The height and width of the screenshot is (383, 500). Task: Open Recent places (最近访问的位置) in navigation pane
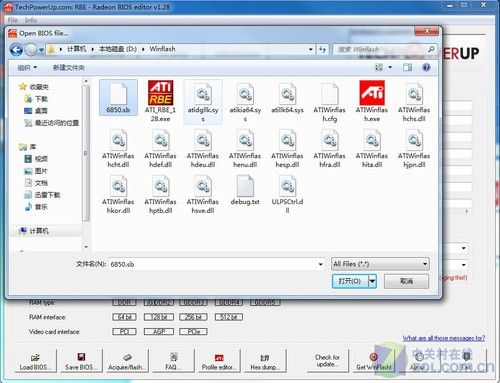tap(52, 123)
